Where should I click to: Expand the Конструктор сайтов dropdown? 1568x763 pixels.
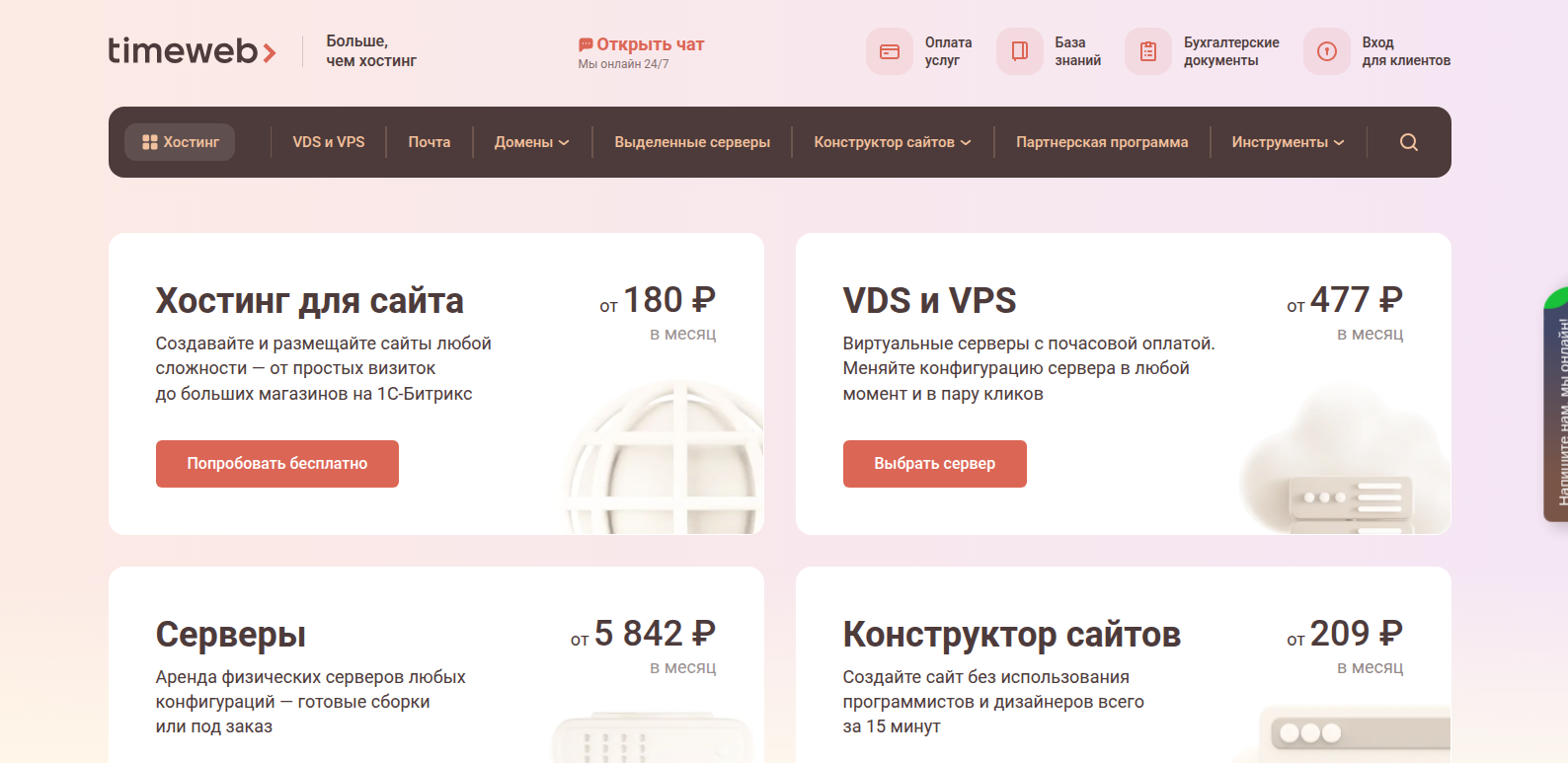892,142
